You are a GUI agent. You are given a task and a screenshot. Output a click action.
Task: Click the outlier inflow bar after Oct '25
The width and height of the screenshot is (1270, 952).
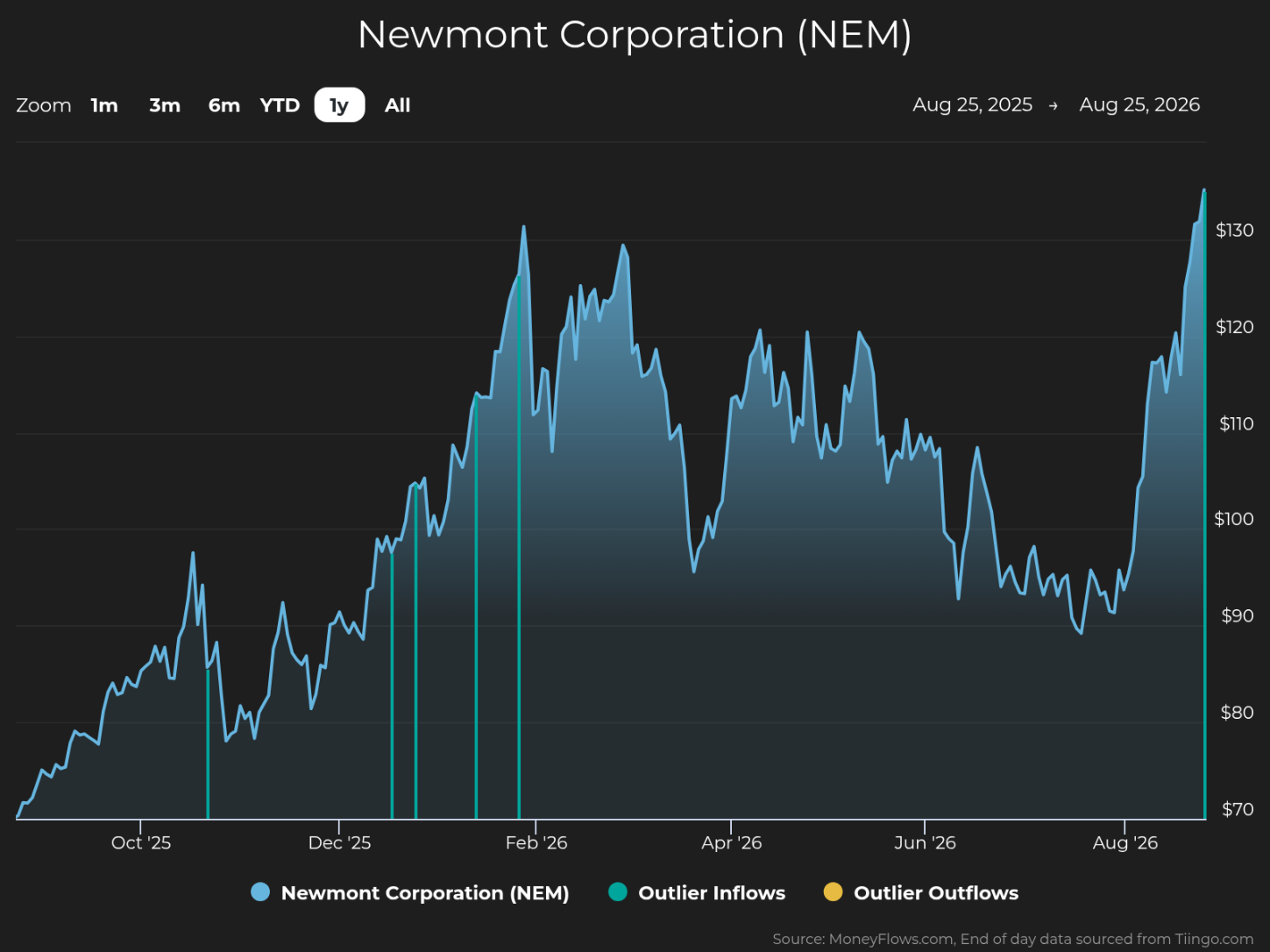(x=208, y=743)
